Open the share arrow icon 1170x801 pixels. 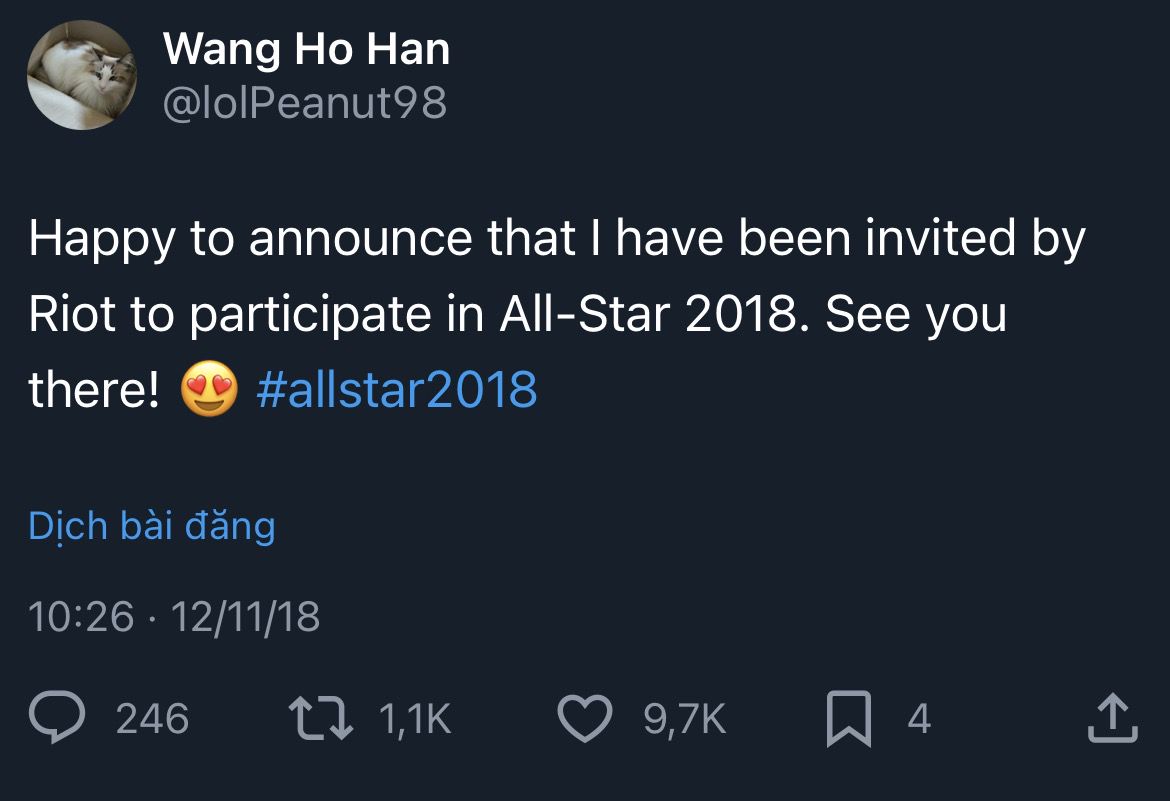click(1113, 718)
